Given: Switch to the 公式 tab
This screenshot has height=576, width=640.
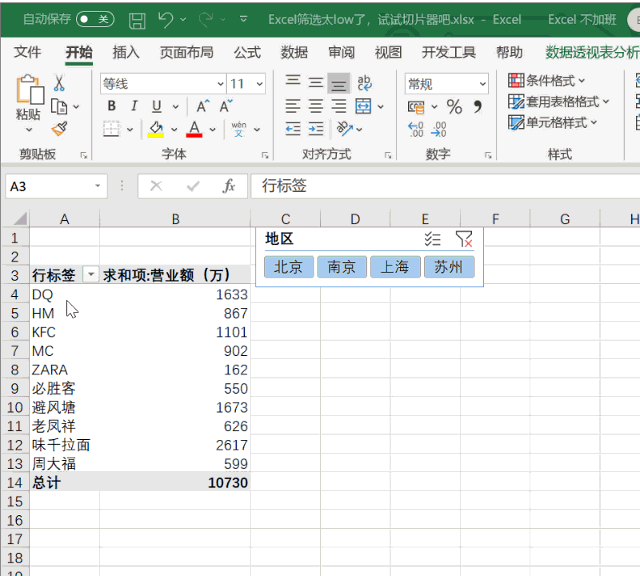Looking at the screenshot, I should click(x=247, y=52).
